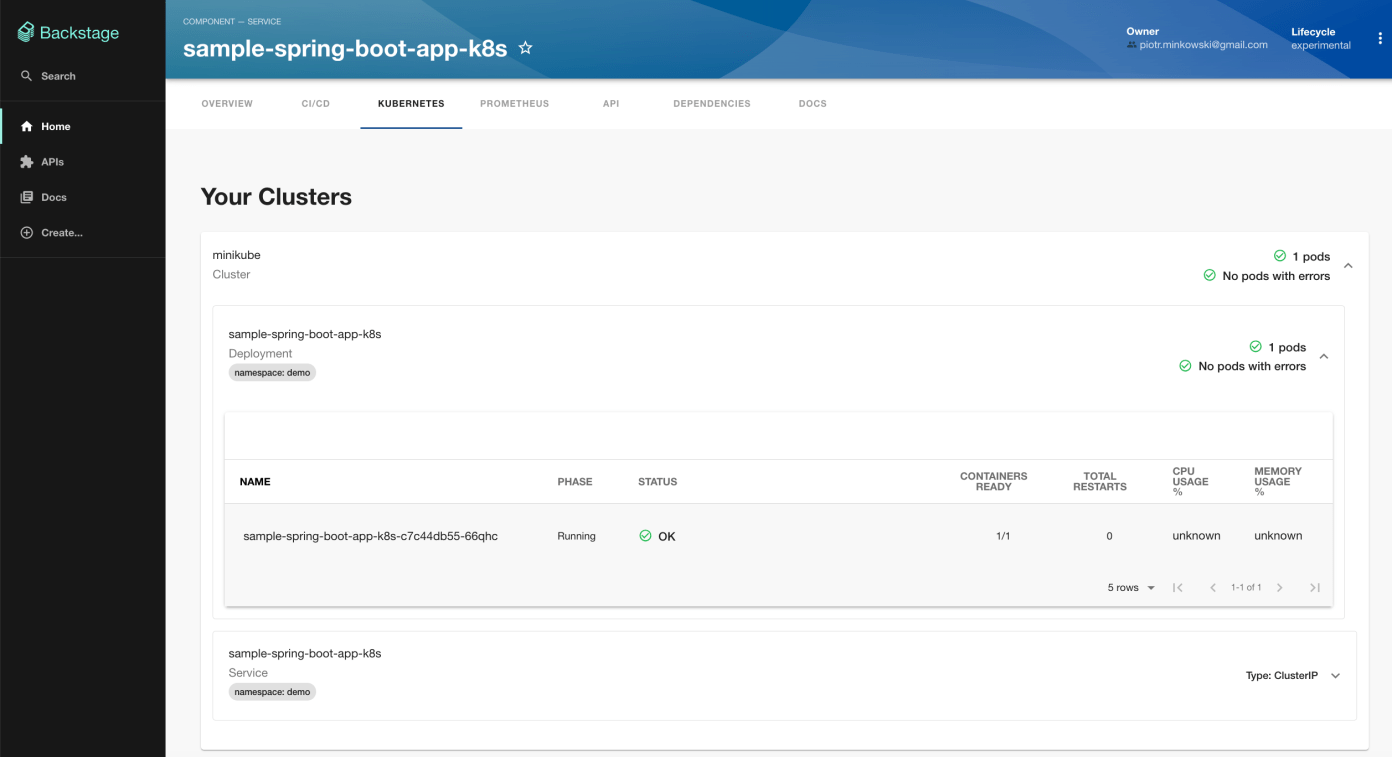Image resolution: width=1392 pixels, height=757 pixels.
Task: Click the Home house icon
Action: pos(27,126)
